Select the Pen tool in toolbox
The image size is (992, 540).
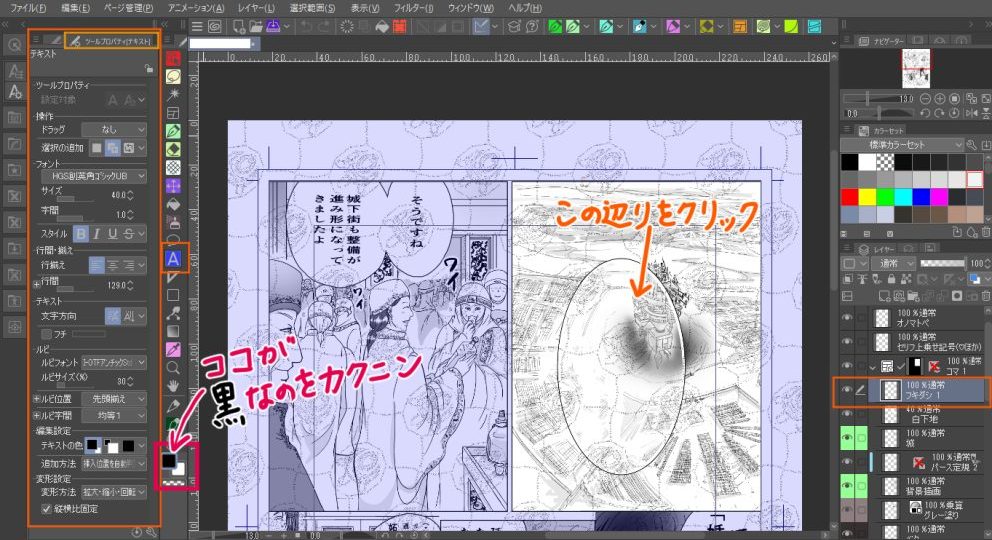173,131
